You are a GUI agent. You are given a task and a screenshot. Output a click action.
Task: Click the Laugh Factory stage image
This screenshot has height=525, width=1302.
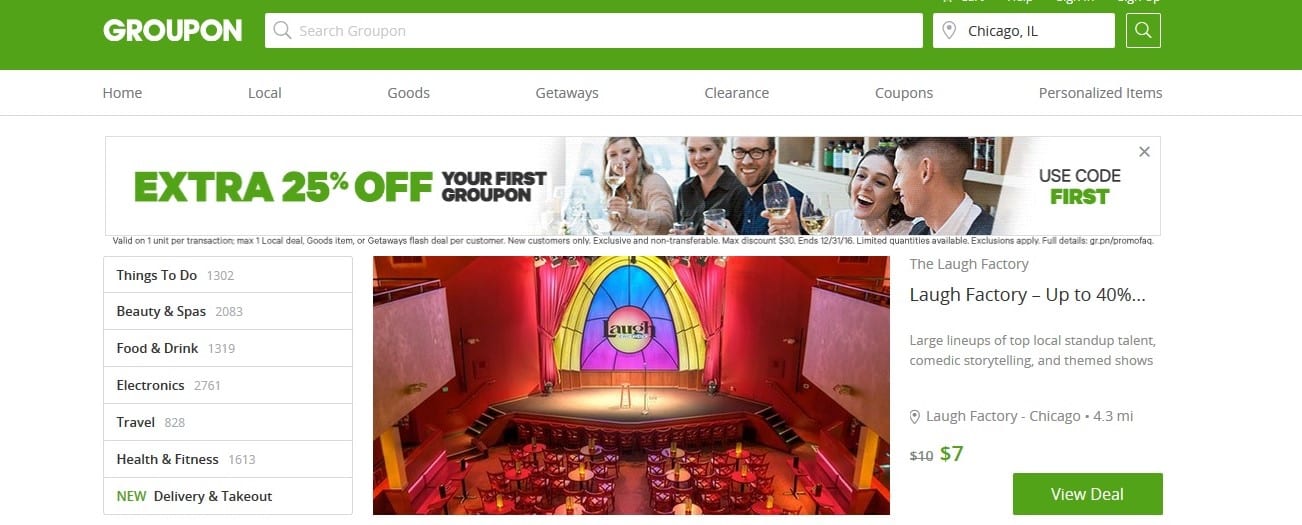coord(631,386)
